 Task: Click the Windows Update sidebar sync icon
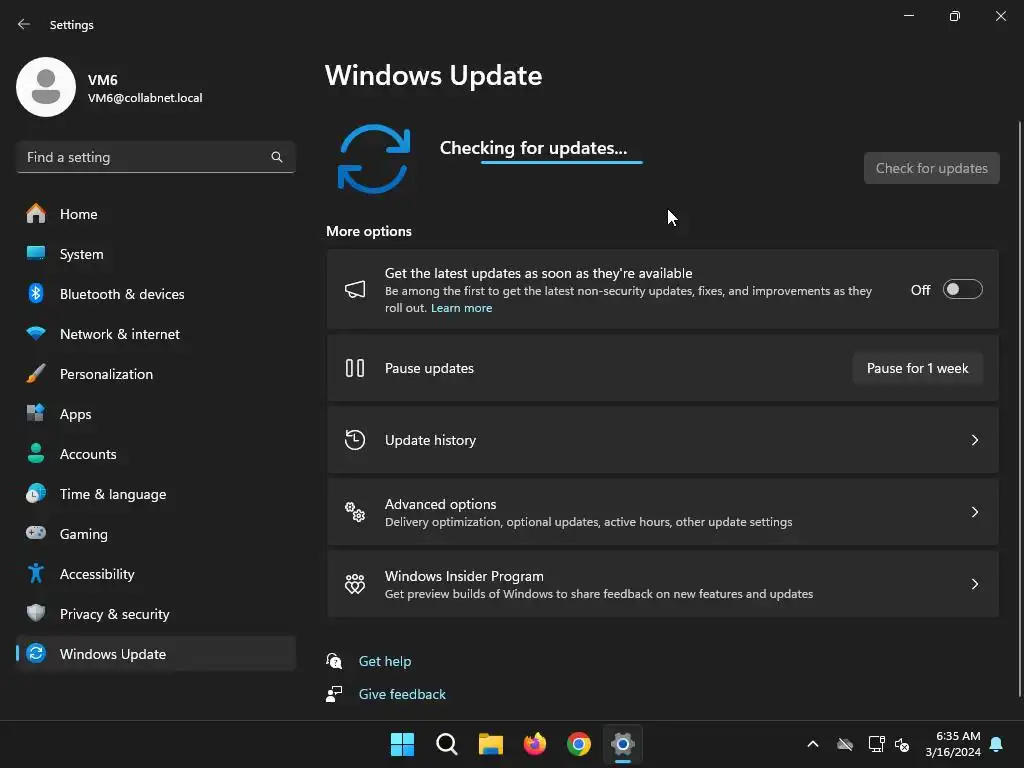[x=36, y=653]
